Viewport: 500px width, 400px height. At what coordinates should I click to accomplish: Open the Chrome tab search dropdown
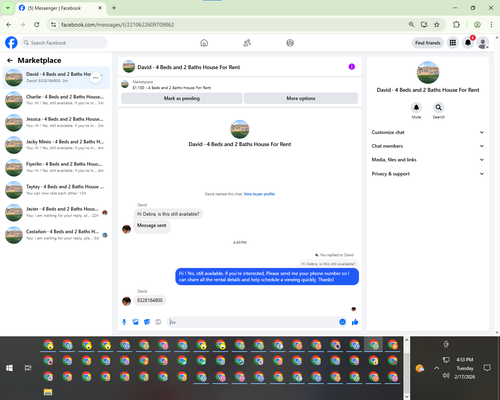(8, 8)
